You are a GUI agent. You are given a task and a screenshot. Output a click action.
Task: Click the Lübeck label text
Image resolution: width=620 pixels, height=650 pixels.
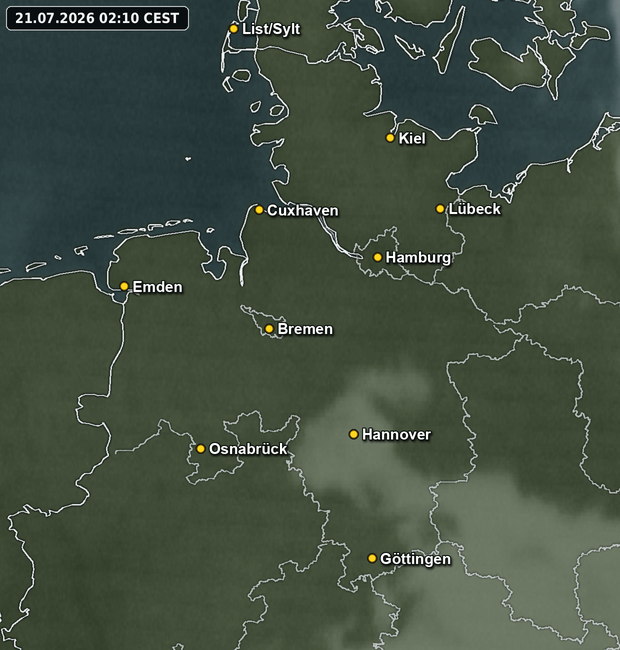tap(475, 209)
